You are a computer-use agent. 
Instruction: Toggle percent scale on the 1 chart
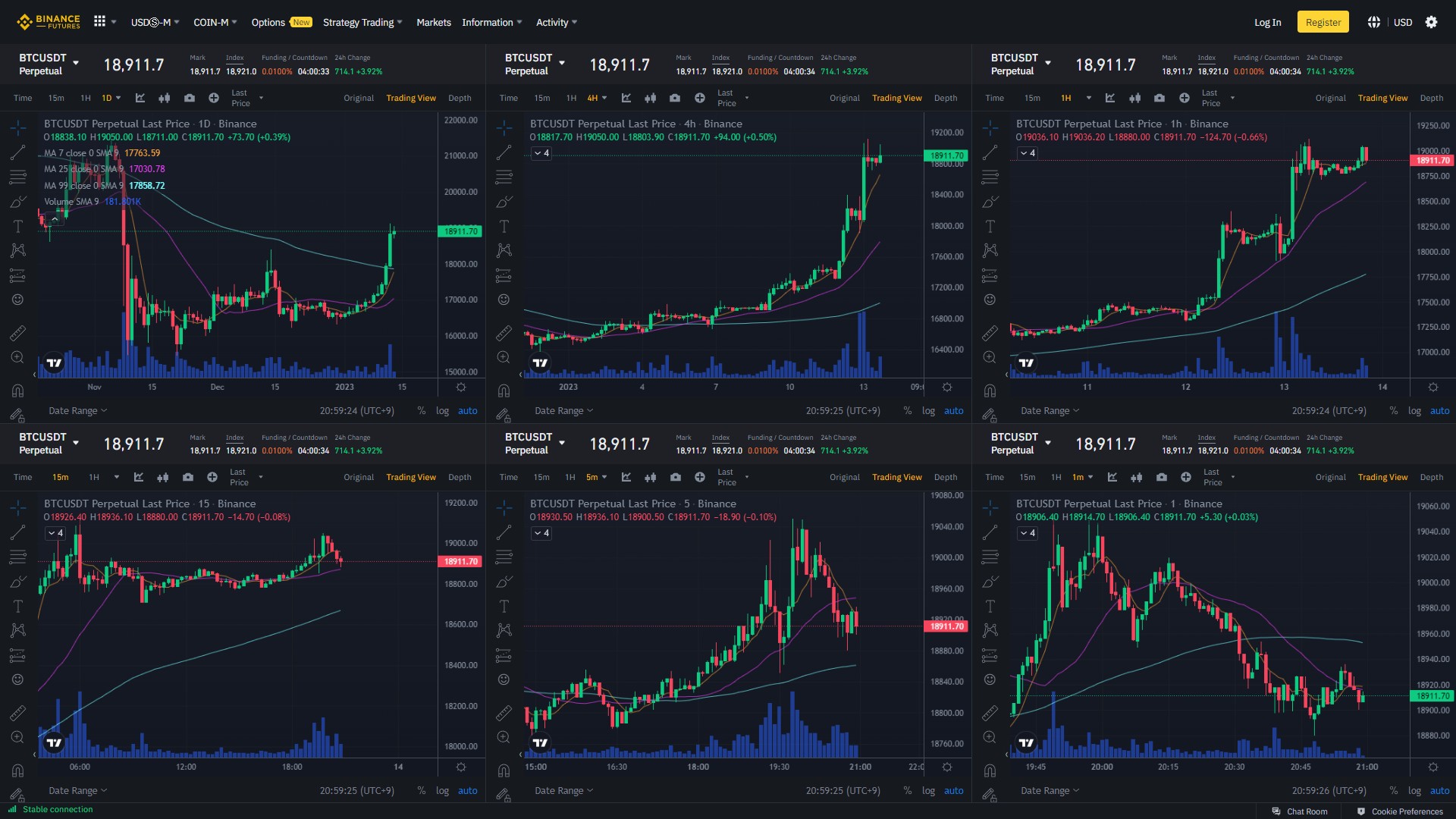(1393, 790)
